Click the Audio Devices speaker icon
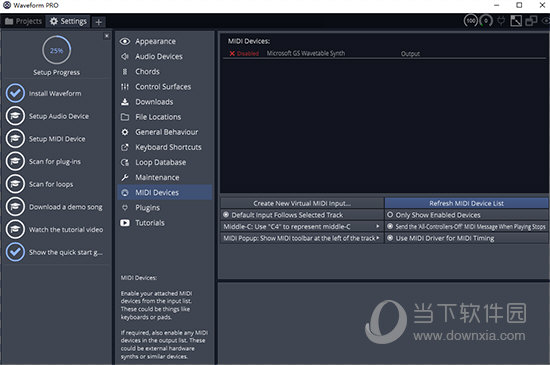This screenshot has height=365, width=550. 125,56
